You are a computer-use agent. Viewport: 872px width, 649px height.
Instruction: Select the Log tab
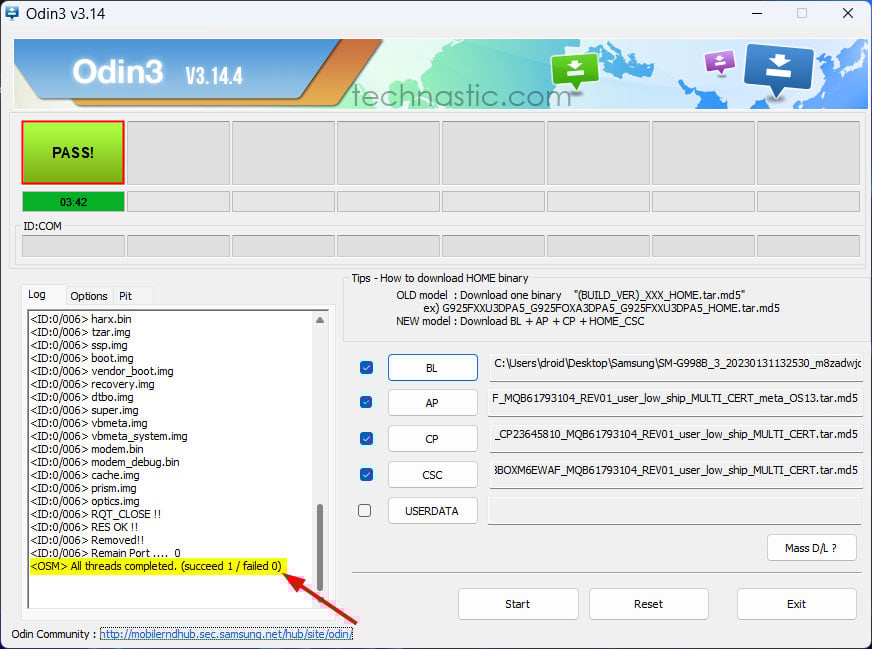(x=37, y=295)
